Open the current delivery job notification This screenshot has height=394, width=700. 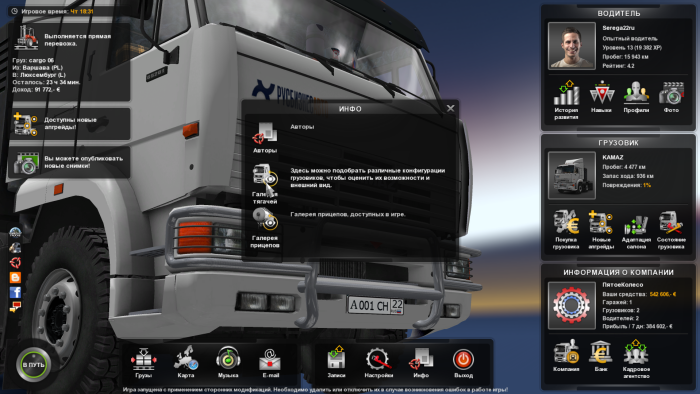coord(69,62)
